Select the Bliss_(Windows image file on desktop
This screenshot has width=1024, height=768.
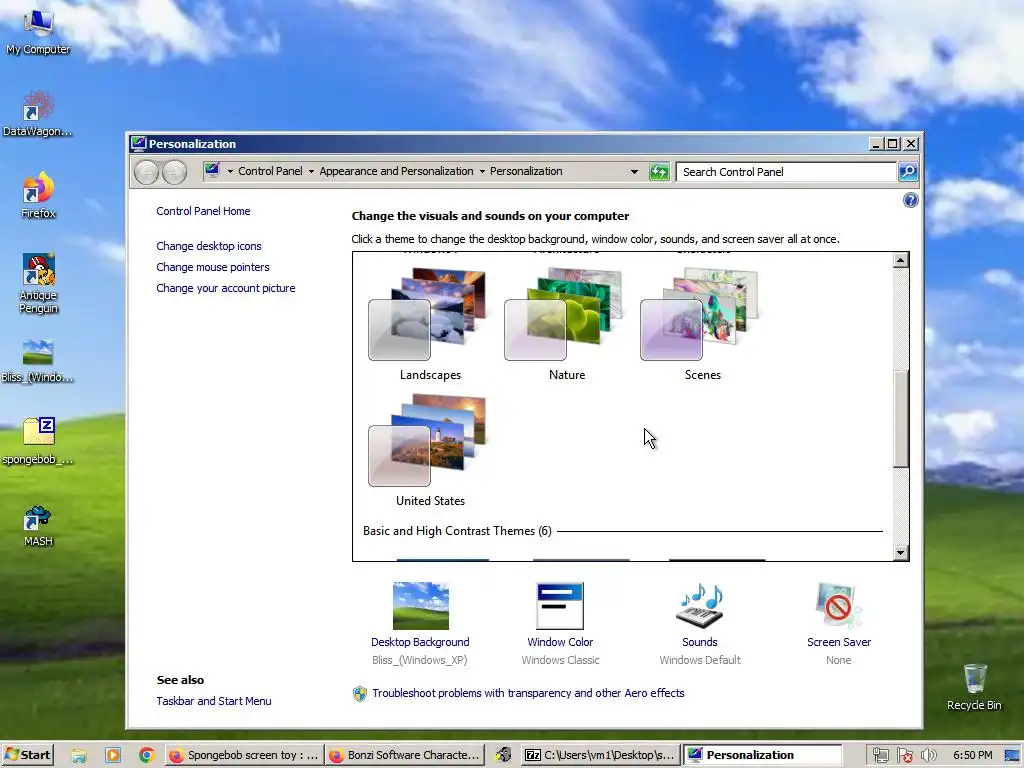38,360
